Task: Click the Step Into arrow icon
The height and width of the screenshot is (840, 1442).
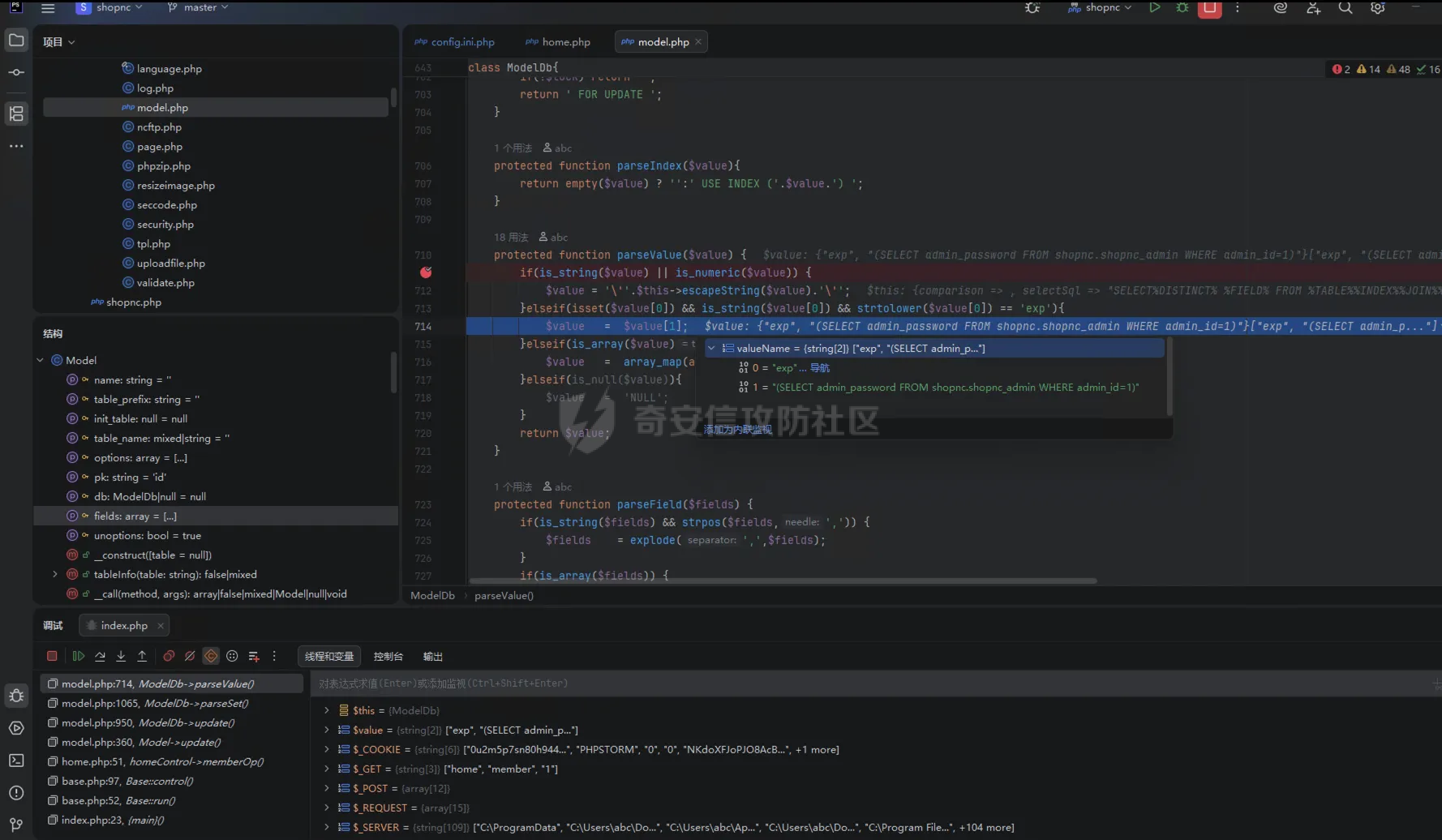Action: pos(121,656)
